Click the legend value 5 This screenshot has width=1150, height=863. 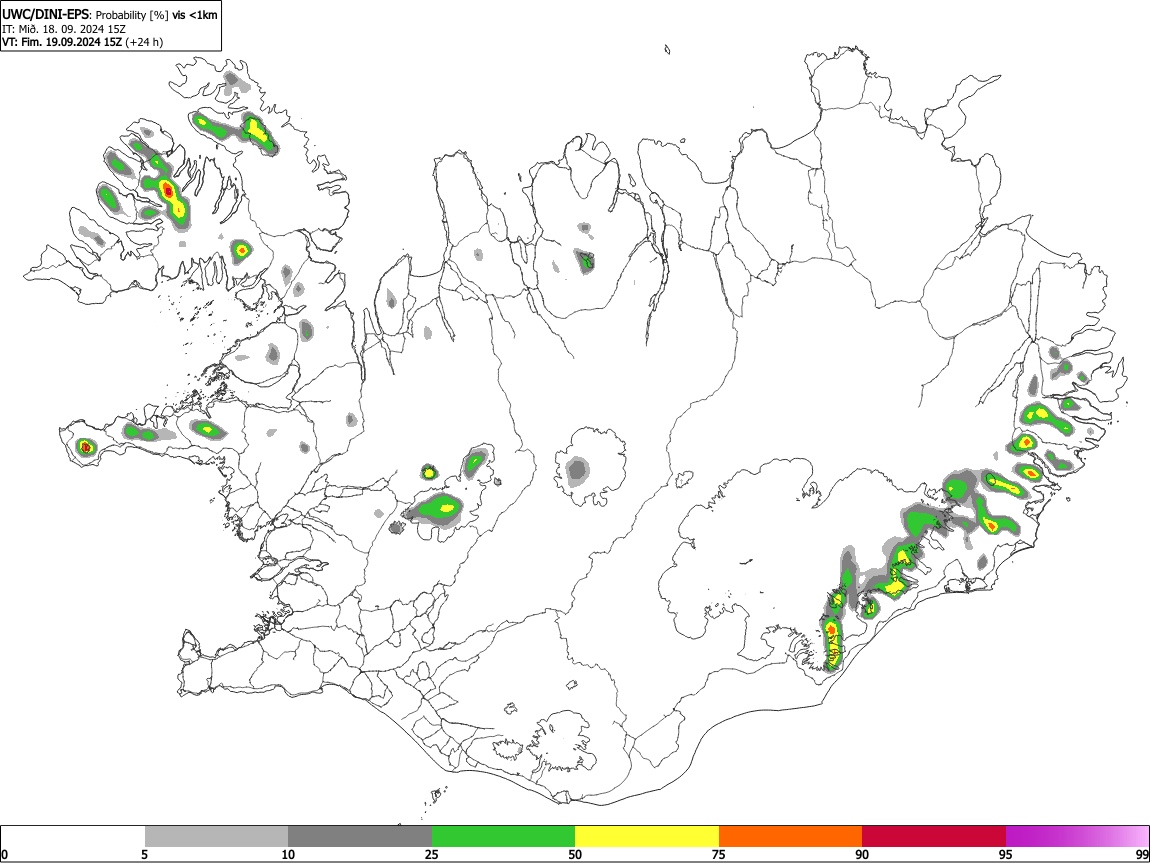click(144, 854)
